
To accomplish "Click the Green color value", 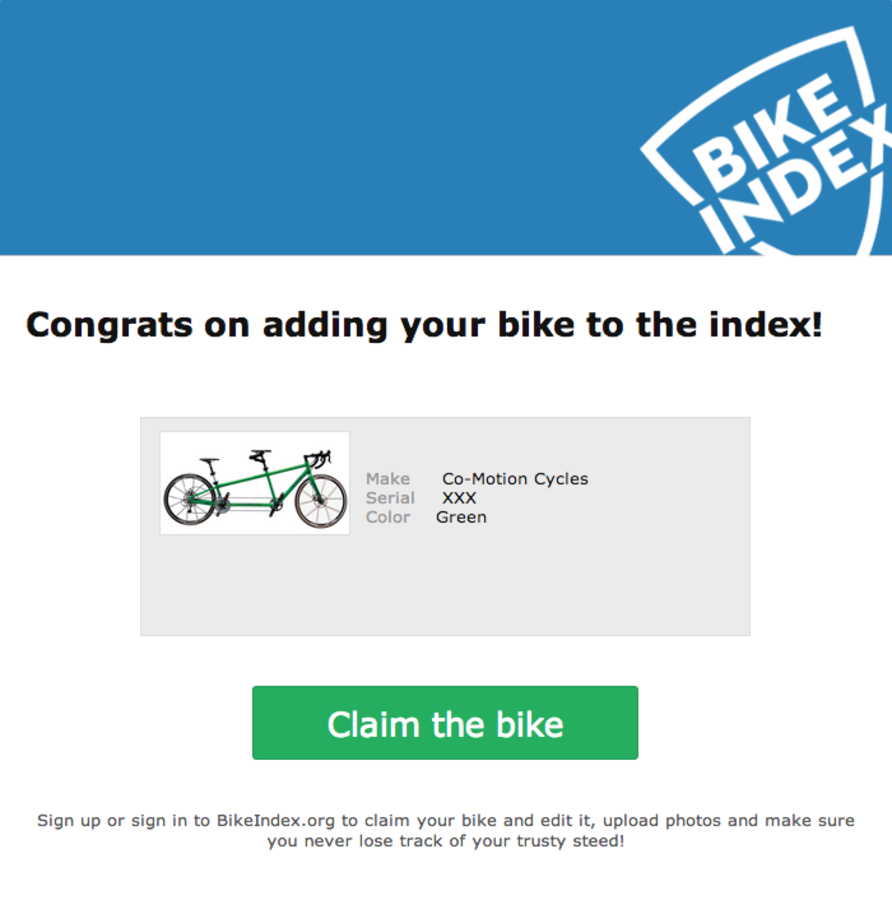I will point(461,517).
